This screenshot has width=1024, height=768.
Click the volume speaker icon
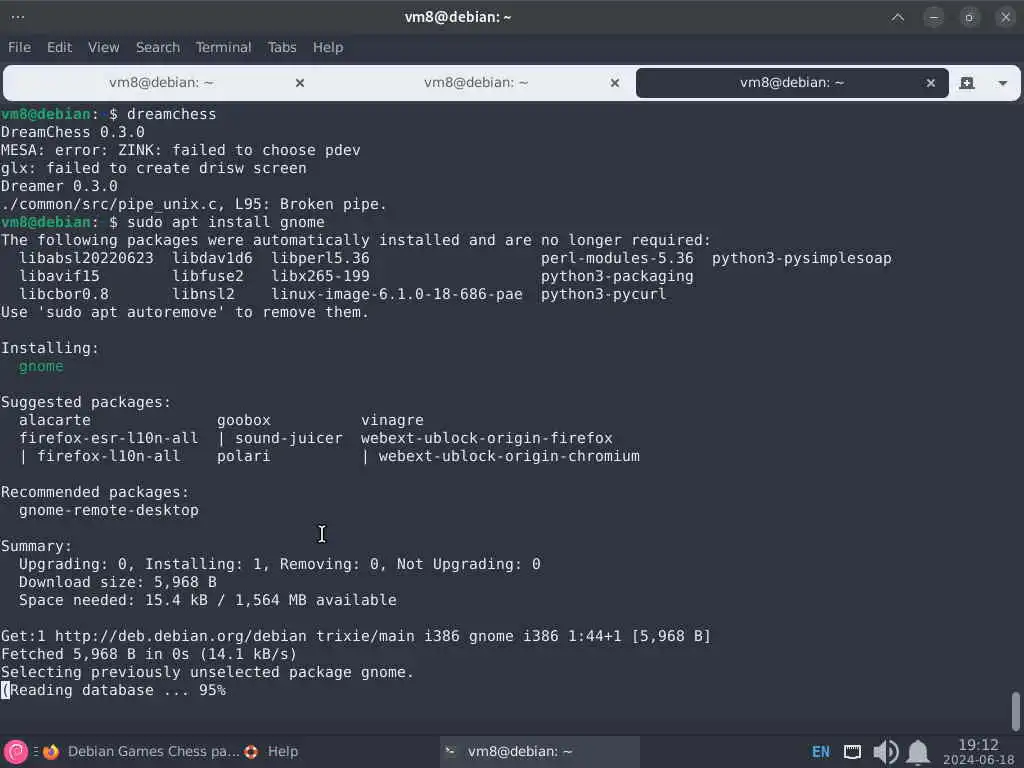pyautogui.click(x=886, y=752)
